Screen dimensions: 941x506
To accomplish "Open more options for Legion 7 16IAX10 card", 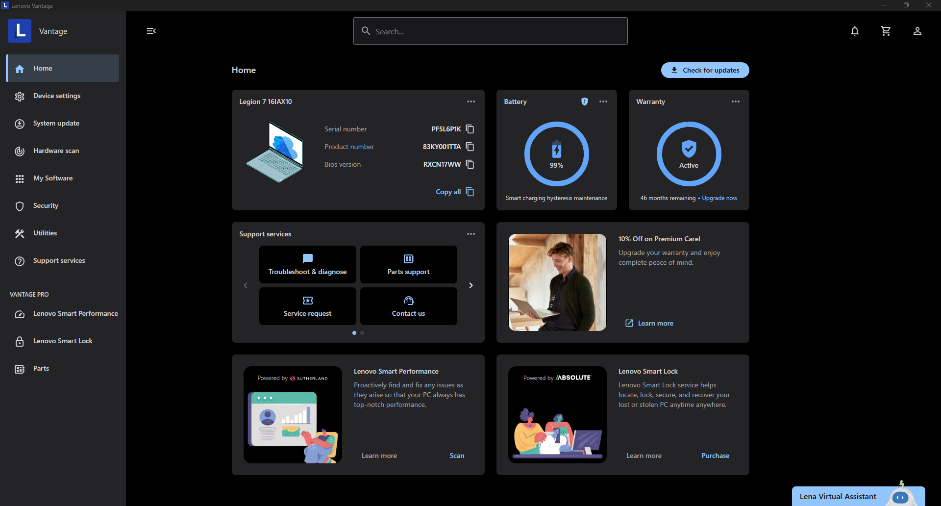I will 471,101.
